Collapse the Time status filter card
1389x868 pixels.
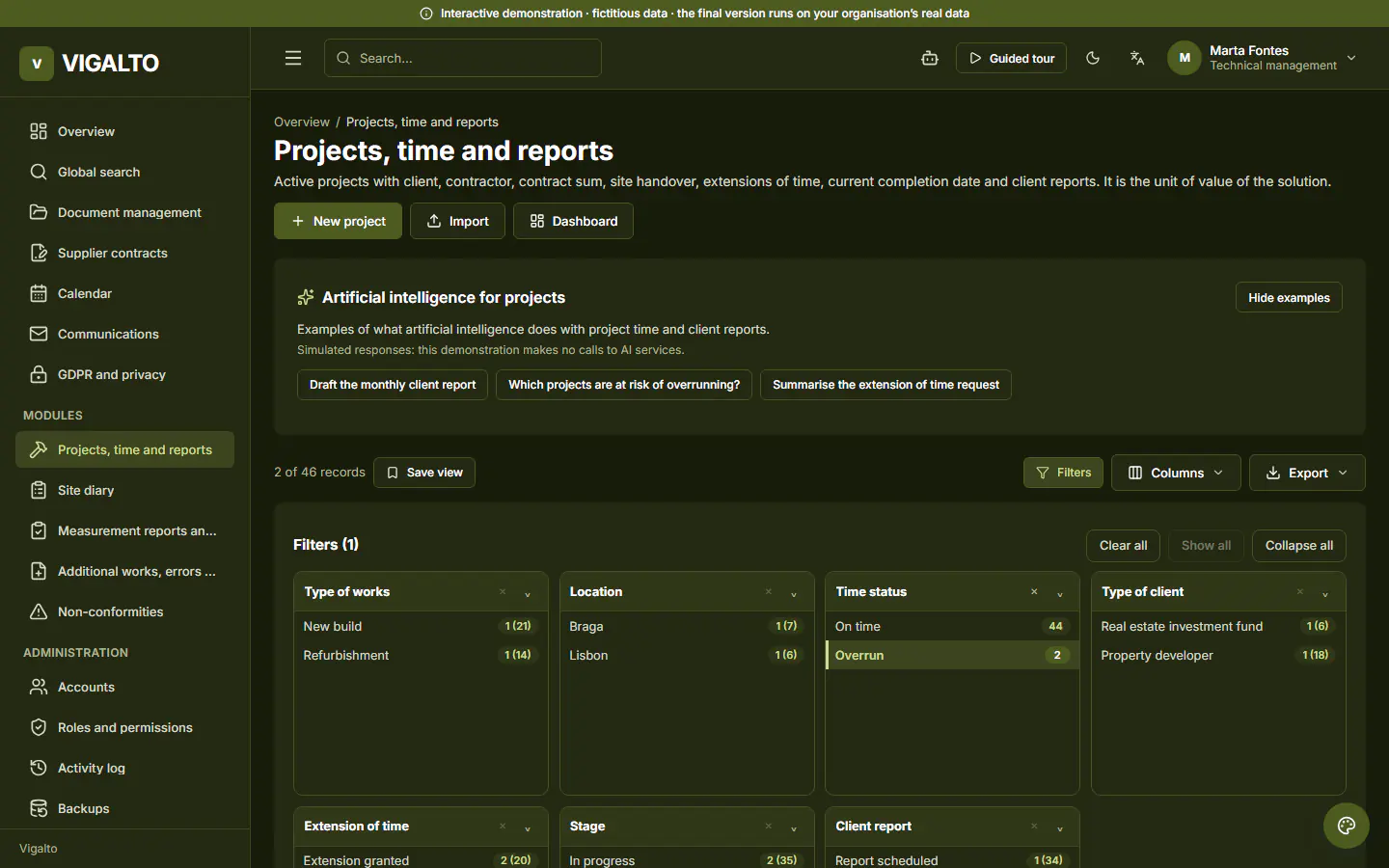1060,593
